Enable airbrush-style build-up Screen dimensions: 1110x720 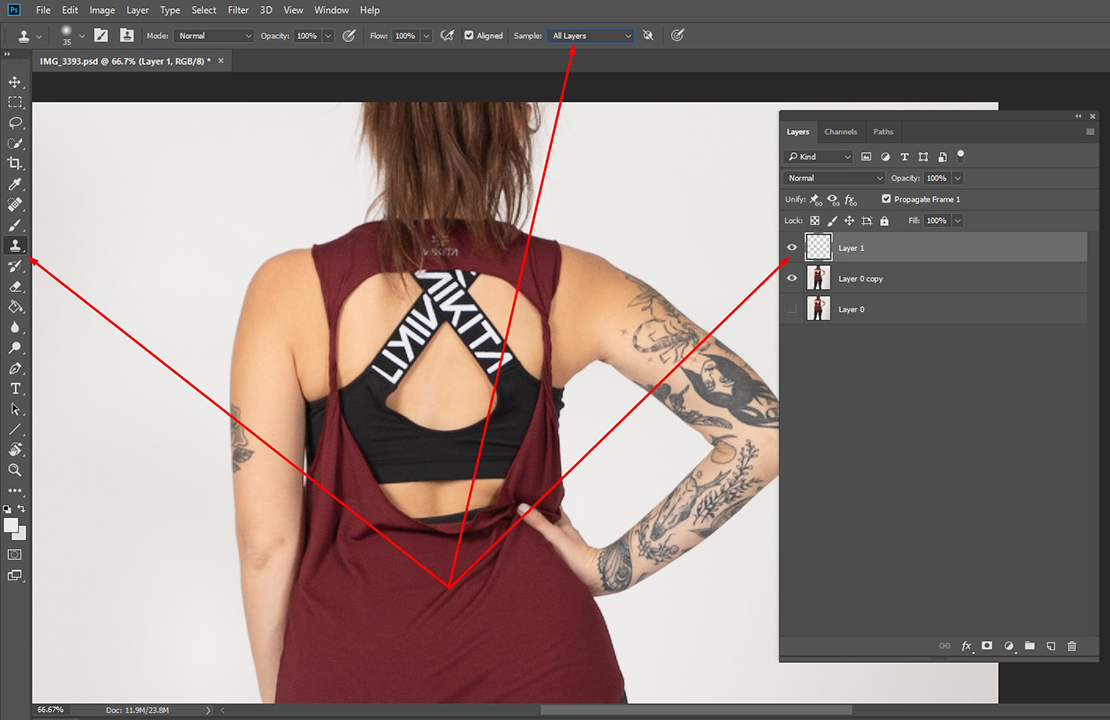[447, 35]
